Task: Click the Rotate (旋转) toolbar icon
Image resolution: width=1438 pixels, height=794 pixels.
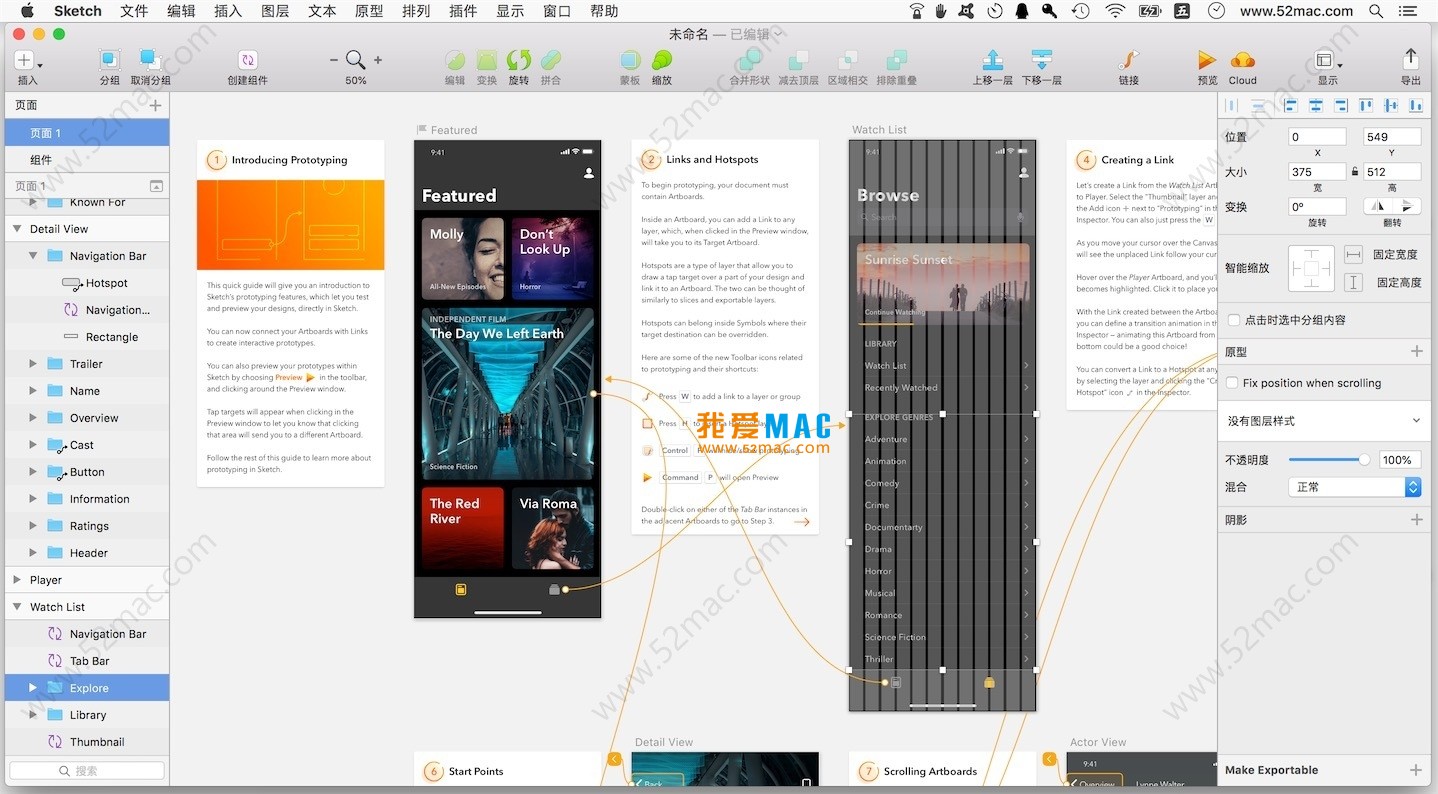Action: click(x=518, y=61)
